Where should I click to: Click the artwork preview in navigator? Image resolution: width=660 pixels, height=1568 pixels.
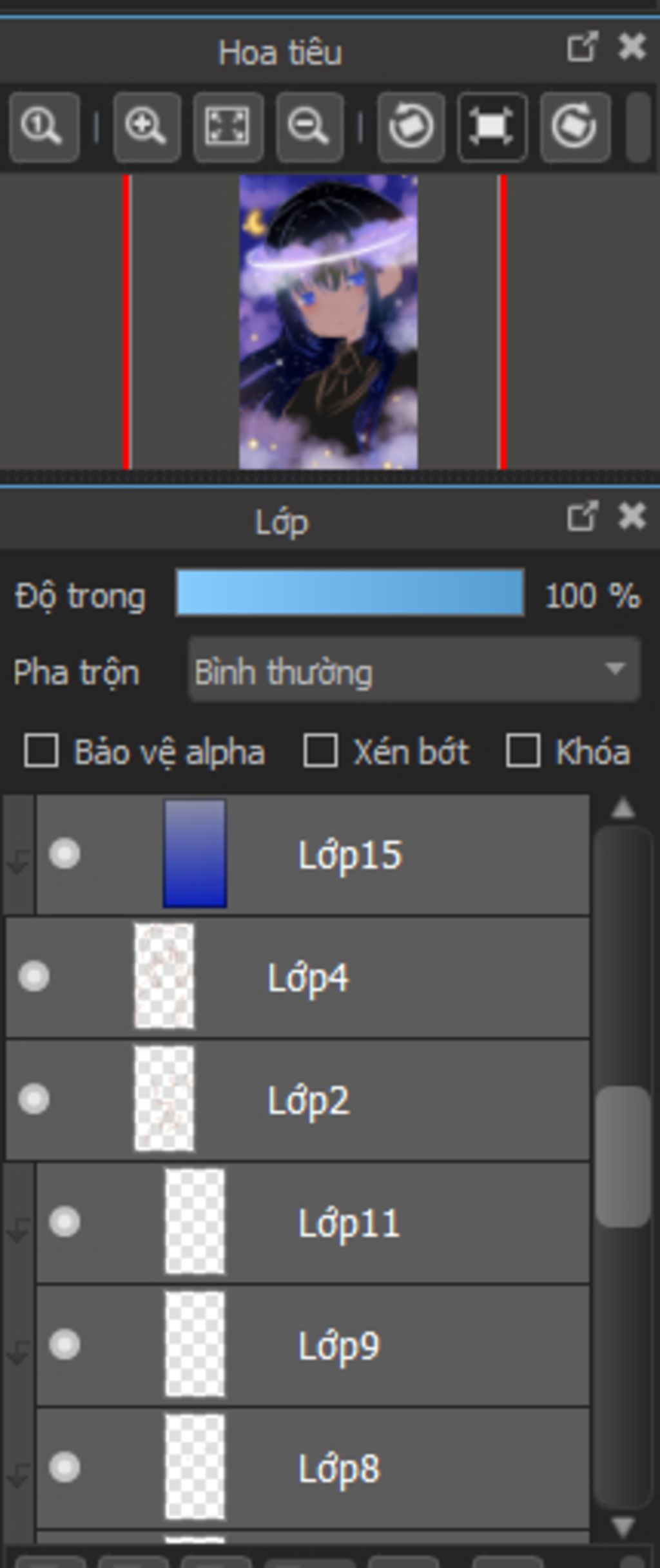(328, 322)
